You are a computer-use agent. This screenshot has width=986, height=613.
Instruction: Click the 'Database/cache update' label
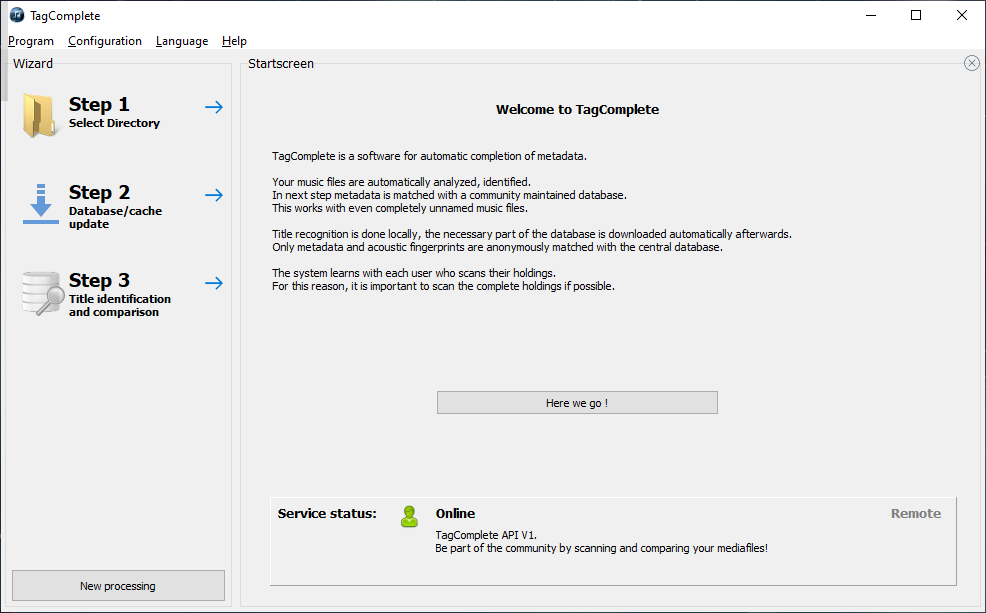[115, 218]
